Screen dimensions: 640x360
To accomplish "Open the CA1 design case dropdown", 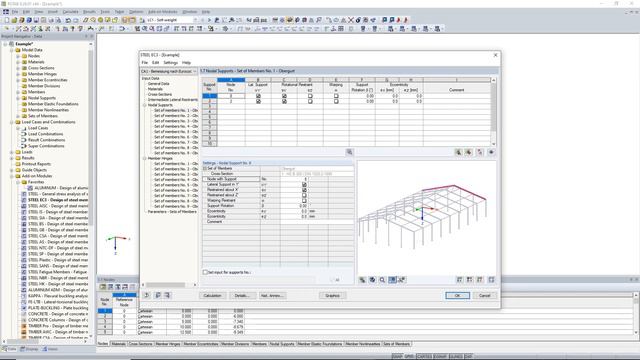I will click(194, 71).
